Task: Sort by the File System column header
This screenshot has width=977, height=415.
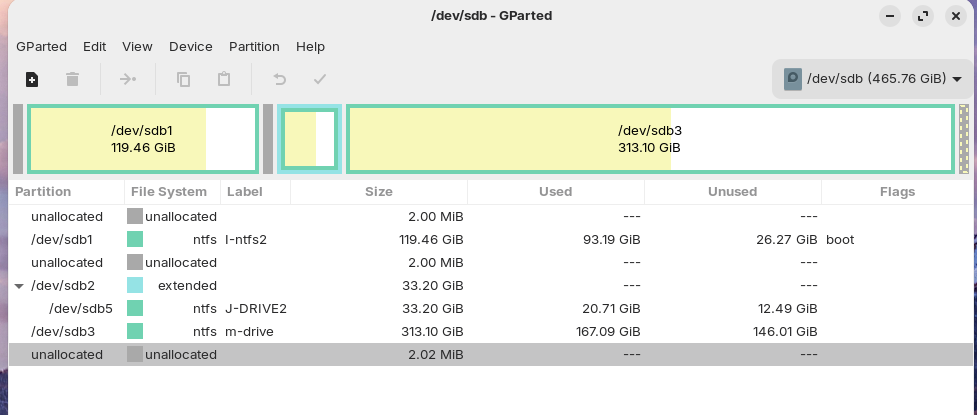Action: [x=168, y=192]
